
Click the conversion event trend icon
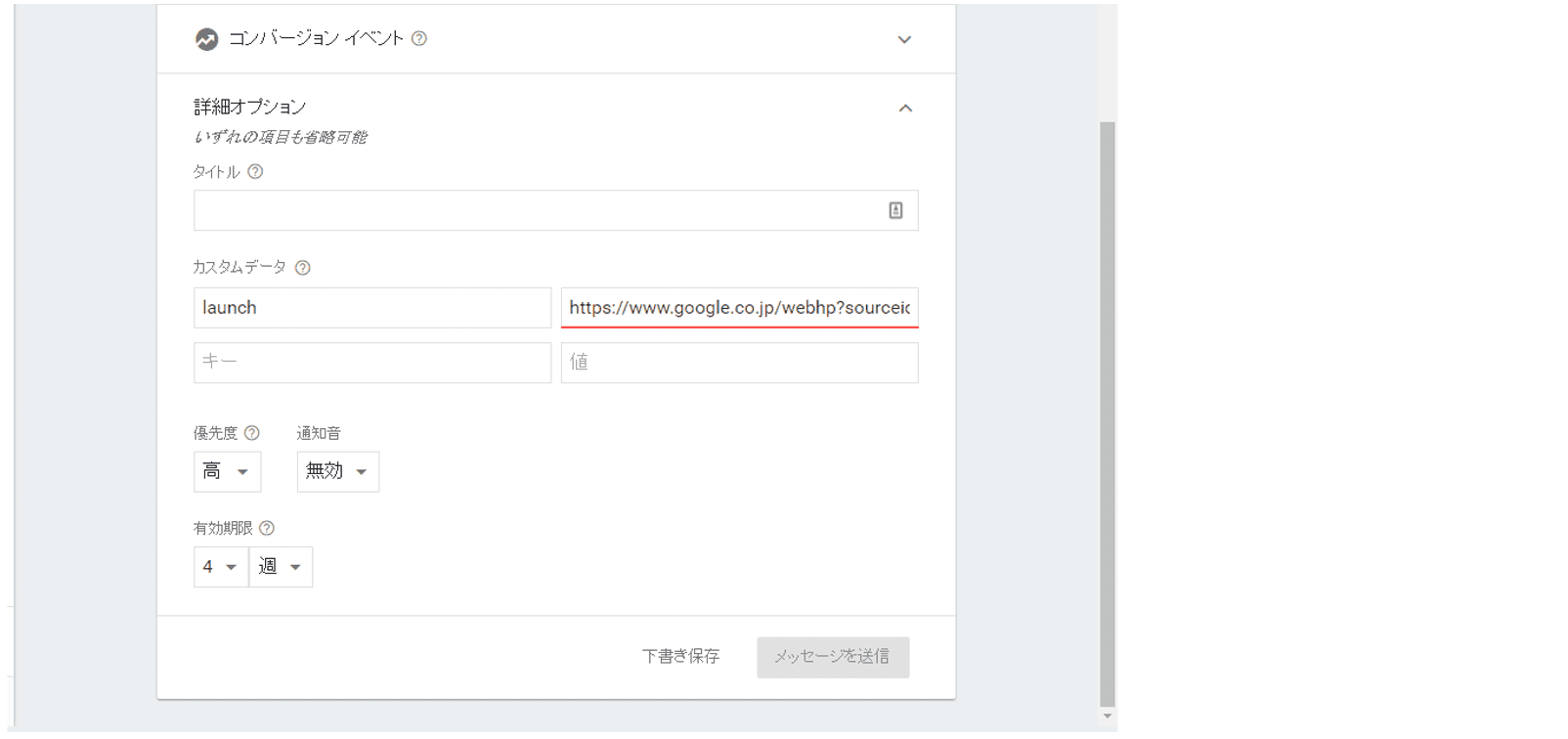pyautogui.click(x=206, y=39)
